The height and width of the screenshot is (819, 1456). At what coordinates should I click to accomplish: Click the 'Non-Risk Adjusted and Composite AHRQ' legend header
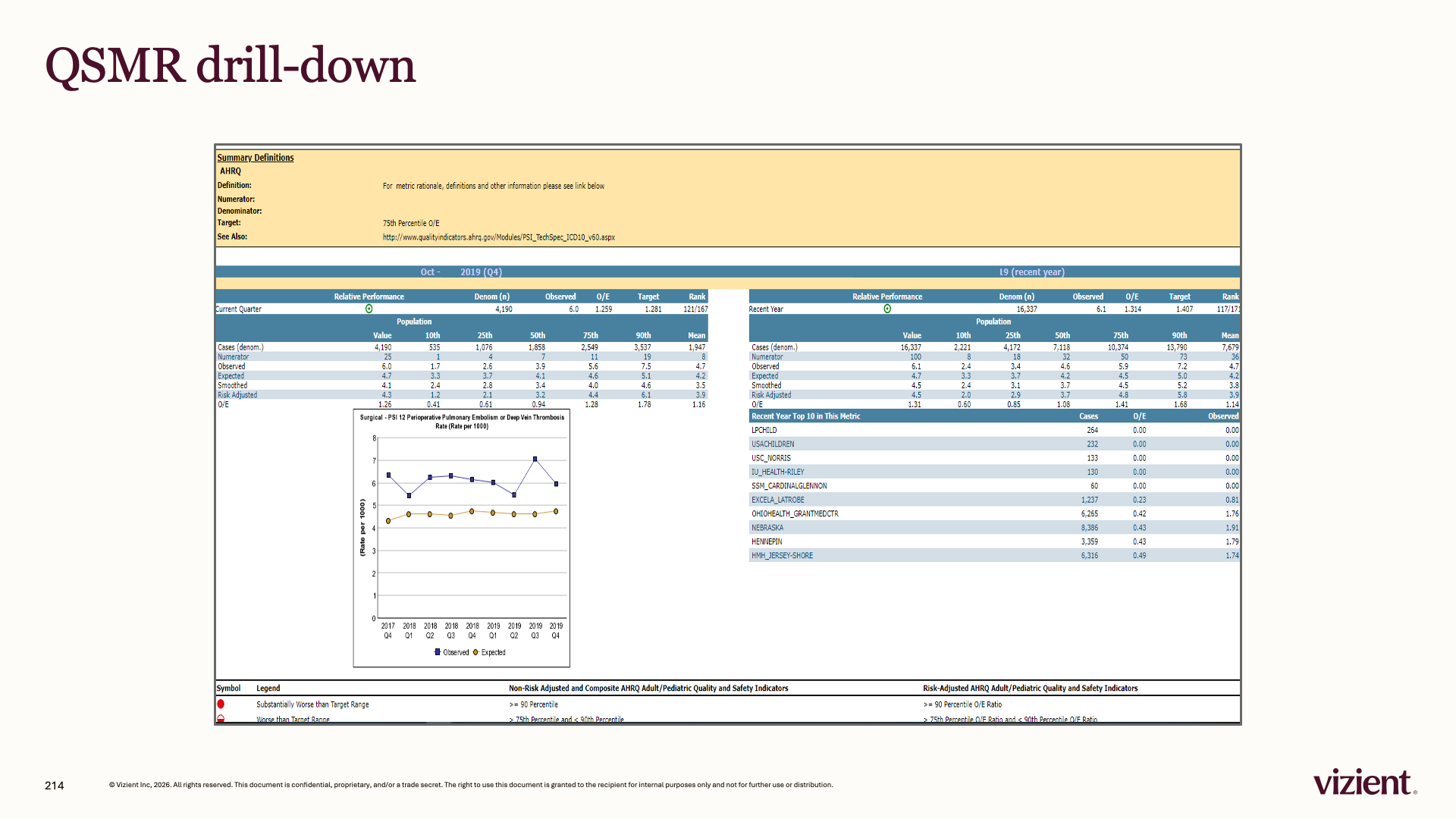click(648, 689)
